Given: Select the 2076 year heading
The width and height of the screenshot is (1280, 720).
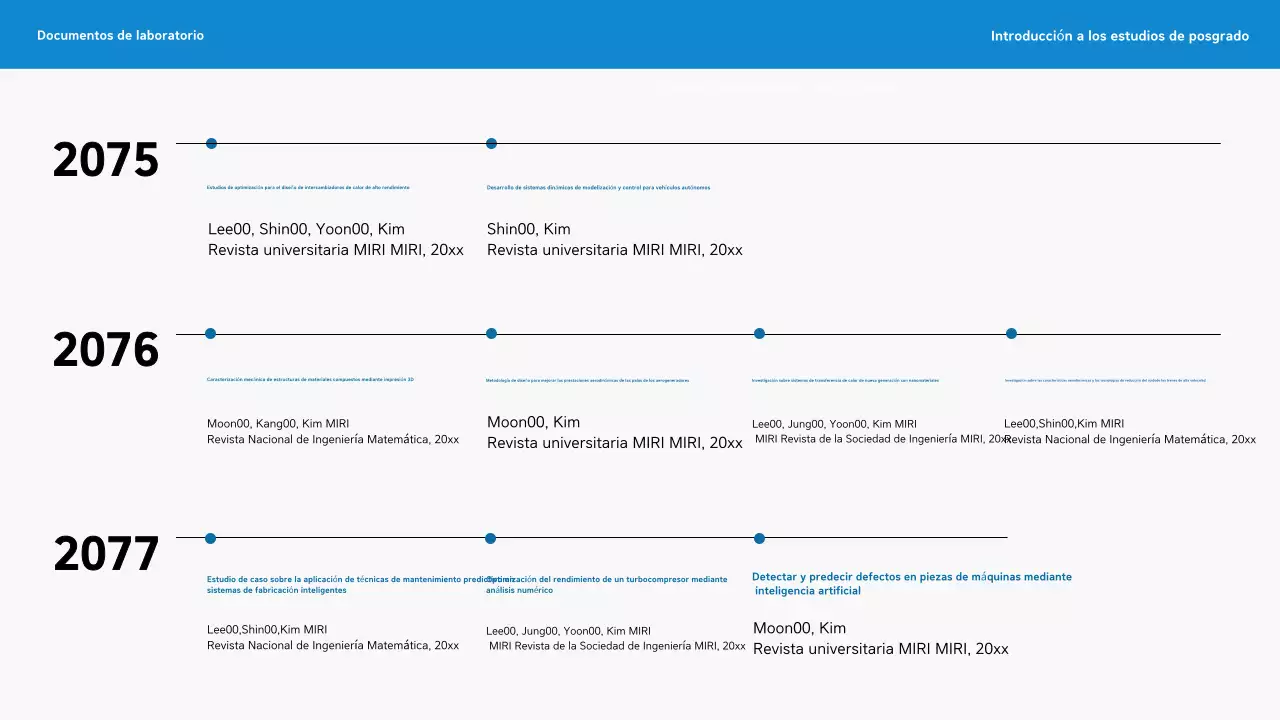Looking at the screenshot, I should (x=105, y=350).
